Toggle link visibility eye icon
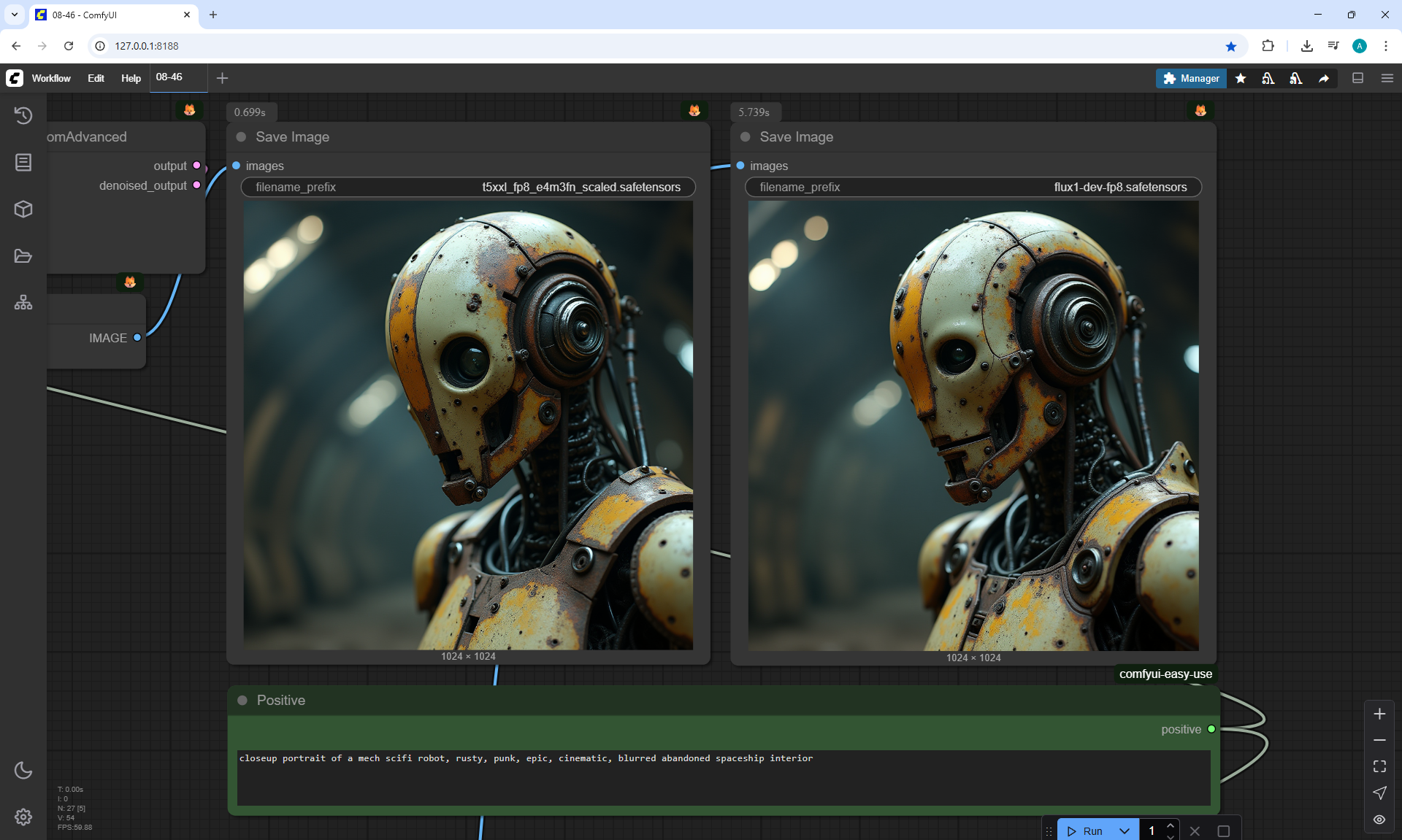Image resolution: width=1402 pixels, height=840 pixels. pyautogui.click(x=1379, y=819)
